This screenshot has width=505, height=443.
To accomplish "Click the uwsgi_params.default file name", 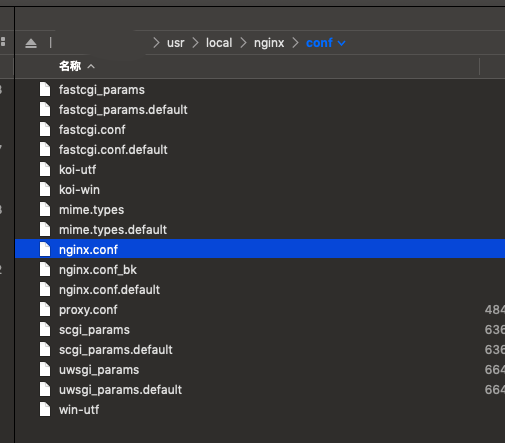I will [x=120, y=390].
